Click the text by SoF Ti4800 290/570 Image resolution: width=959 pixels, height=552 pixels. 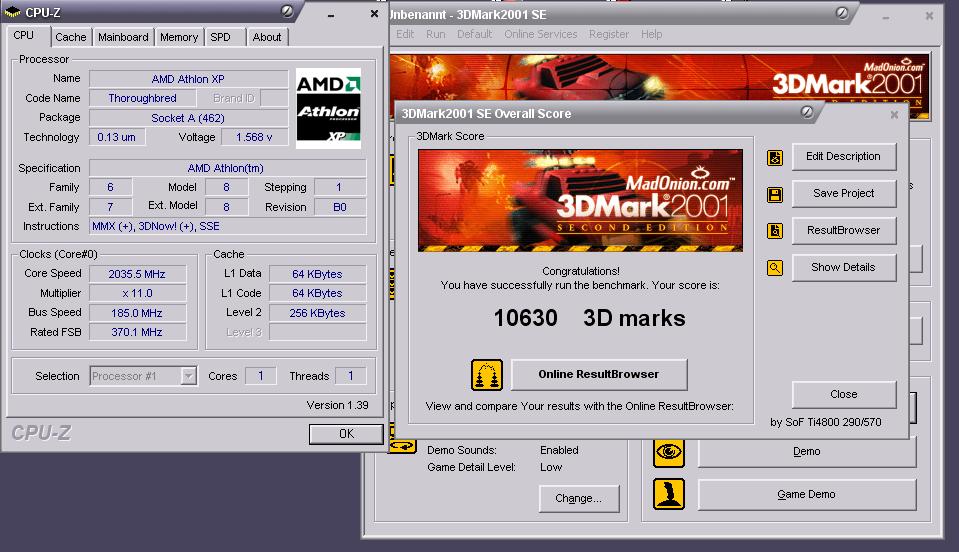point(826,422)
